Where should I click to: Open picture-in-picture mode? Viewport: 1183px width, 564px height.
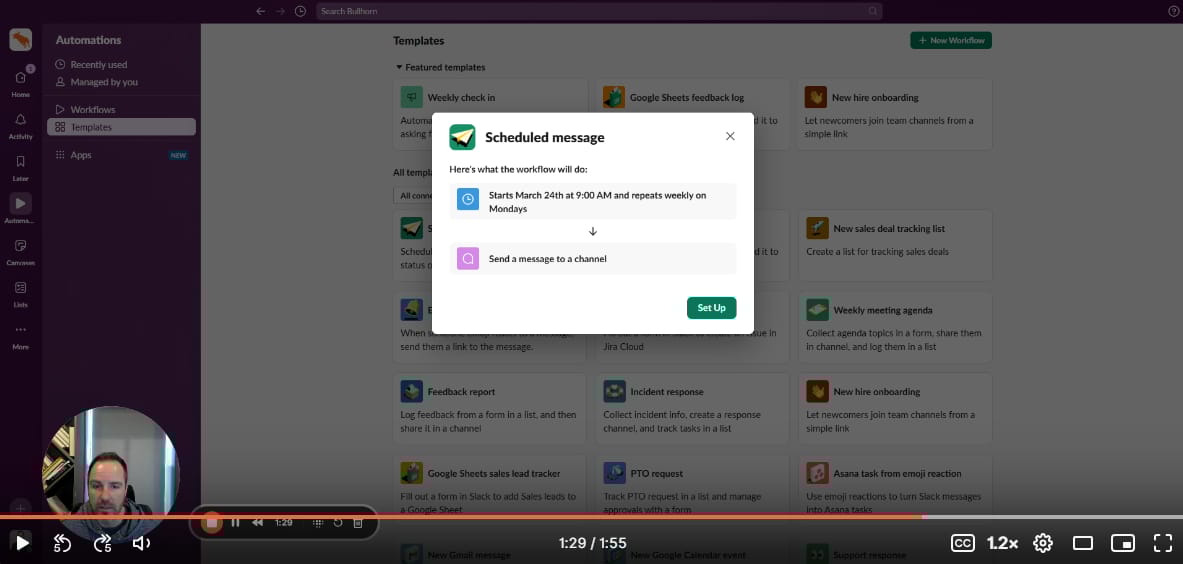(x=1123, y=543)
